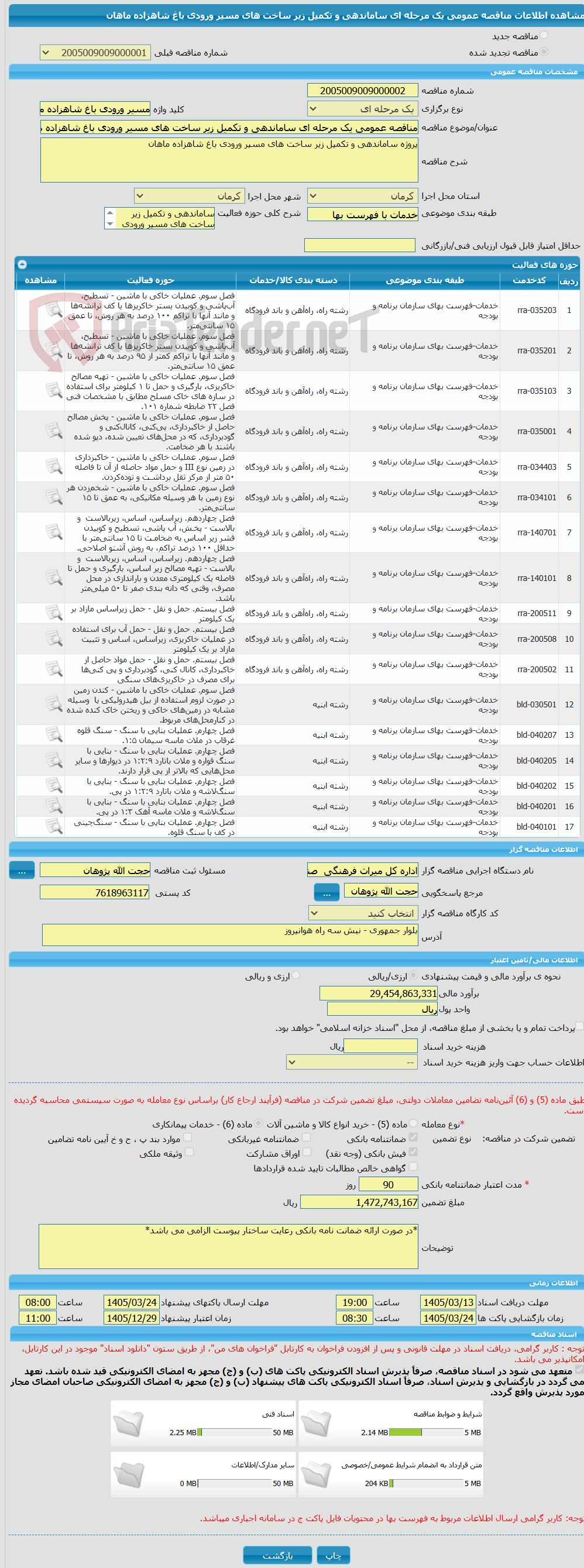The height and width of the screenshot is (1568, 584).
Task: Open view icon for row bld-040202
Action: tap(54, 786)
